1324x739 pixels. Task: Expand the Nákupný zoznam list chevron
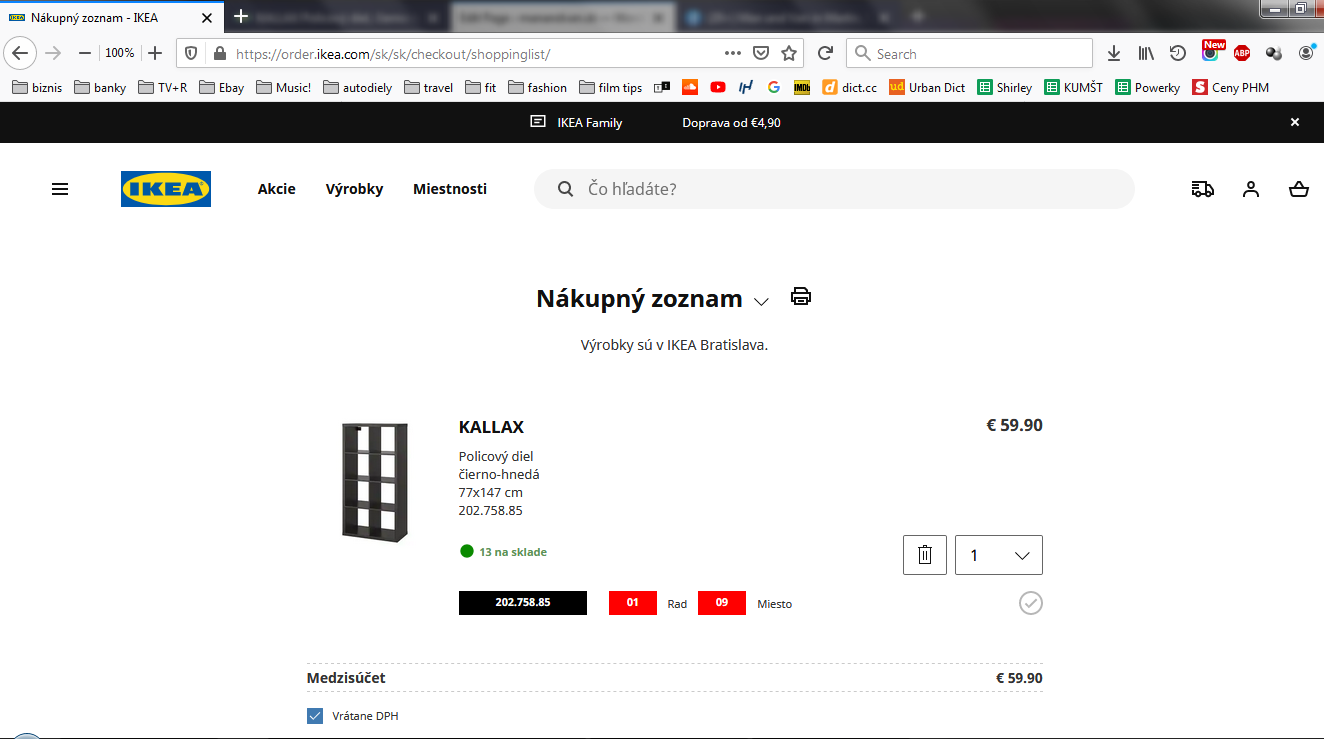point(761,302)
